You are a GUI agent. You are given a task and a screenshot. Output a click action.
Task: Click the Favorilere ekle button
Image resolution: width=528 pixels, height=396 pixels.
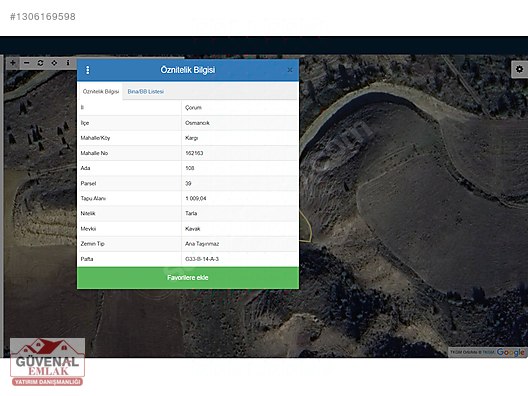[x=188, y=278]
